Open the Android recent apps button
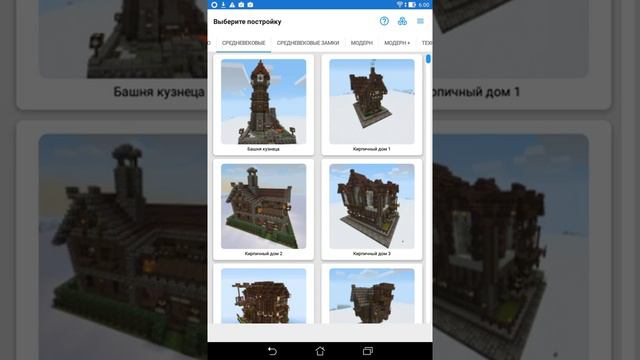Image resolution: width=640 pixels, height=360 pixels. tap(368, 351)
